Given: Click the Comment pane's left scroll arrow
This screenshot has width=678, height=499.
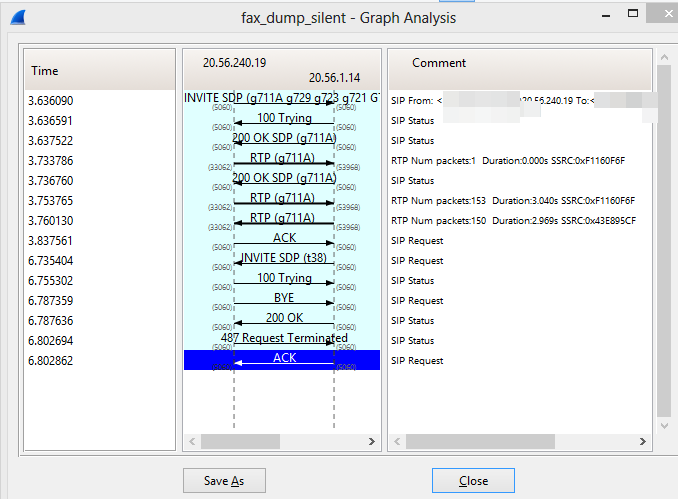Looking at the screenshot, I should pyautogui.click(x=397, y=441).
